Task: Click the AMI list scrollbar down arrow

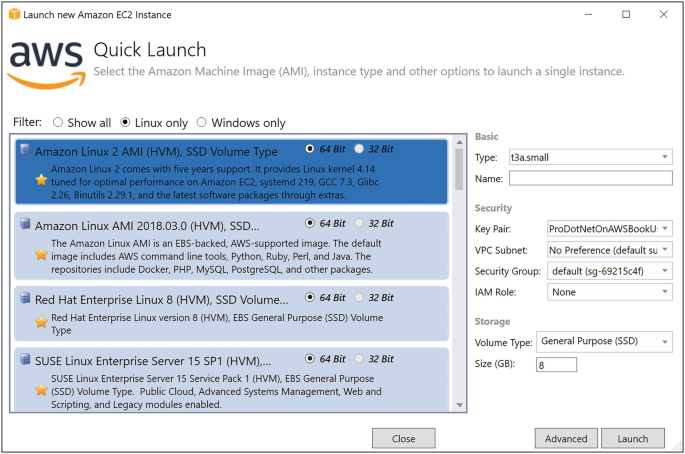Action: pyautogui.click(x=459, y=405)
